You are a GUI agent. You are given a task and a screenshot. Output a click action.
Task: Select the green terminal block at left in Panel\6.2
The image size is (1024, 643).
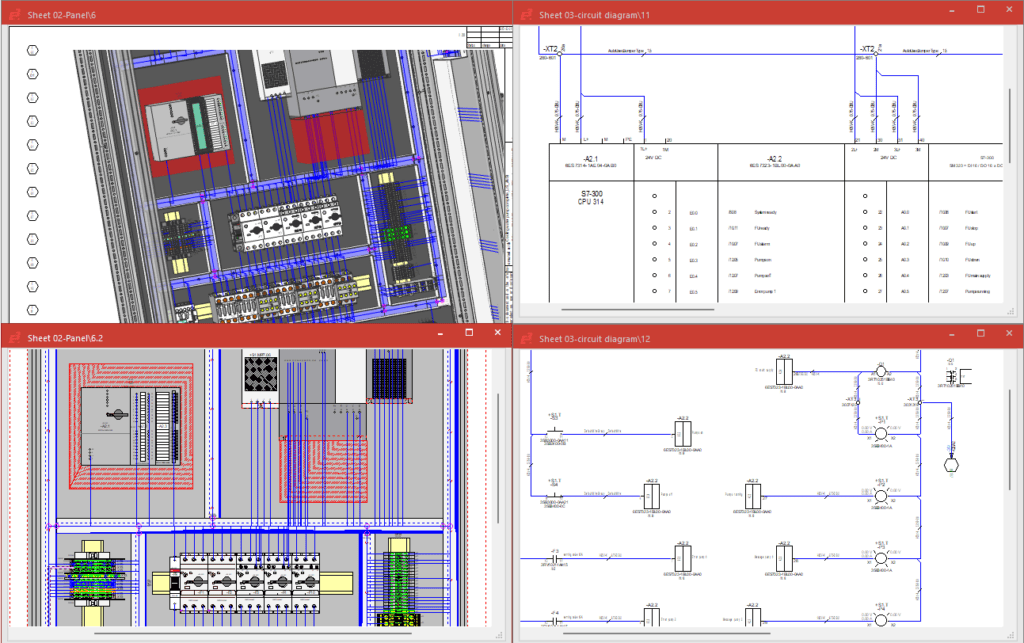(x=93, y=578)
